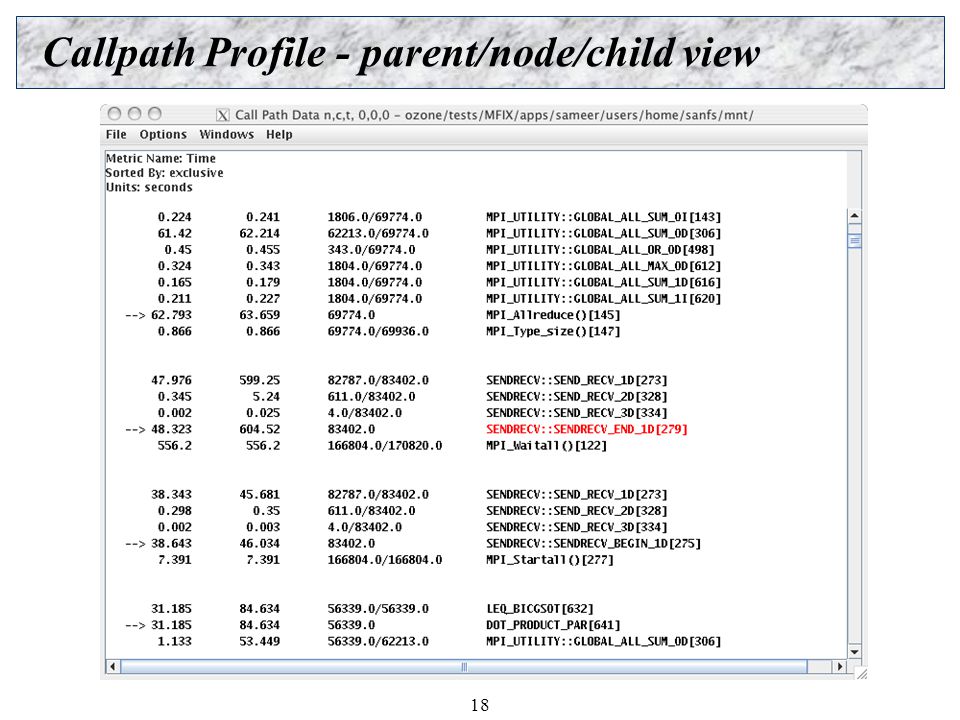The height and width of the screenshot is (720, 960).
Task: Click MPI_Startall()[277] child entry
Action: pos(549,560)
